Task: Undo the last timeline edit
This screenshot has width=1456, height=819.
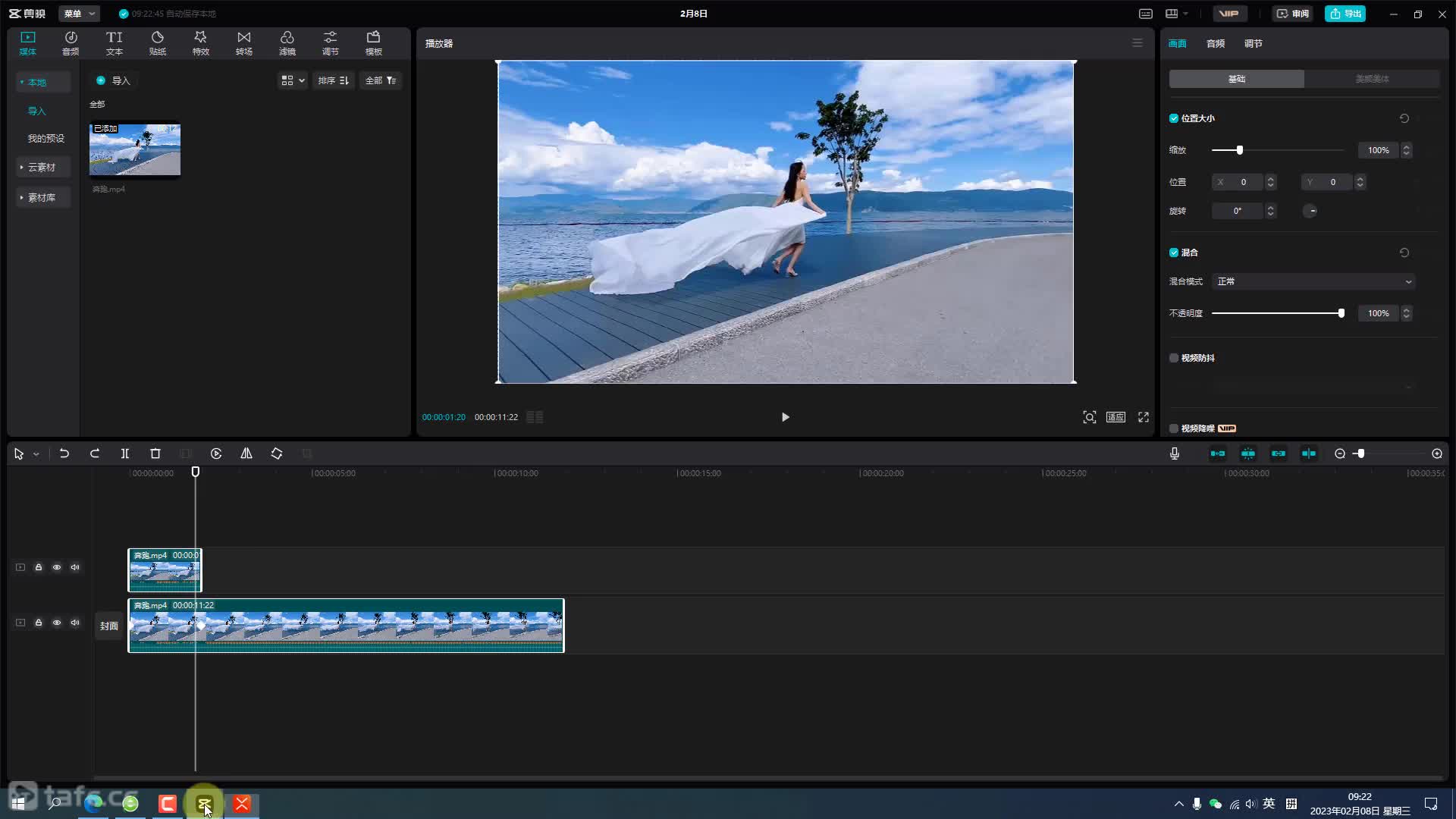Action: (x=64, y=453)
